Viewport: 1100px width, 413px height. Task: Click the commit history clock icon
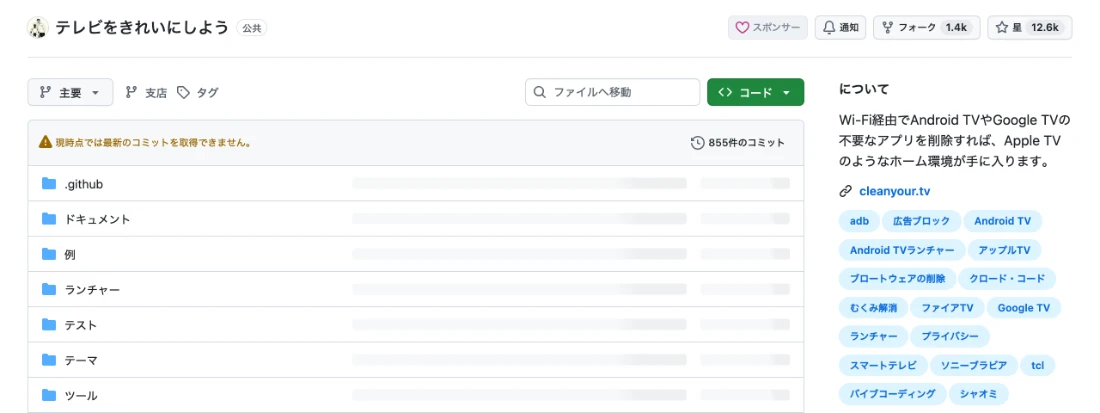697,142
